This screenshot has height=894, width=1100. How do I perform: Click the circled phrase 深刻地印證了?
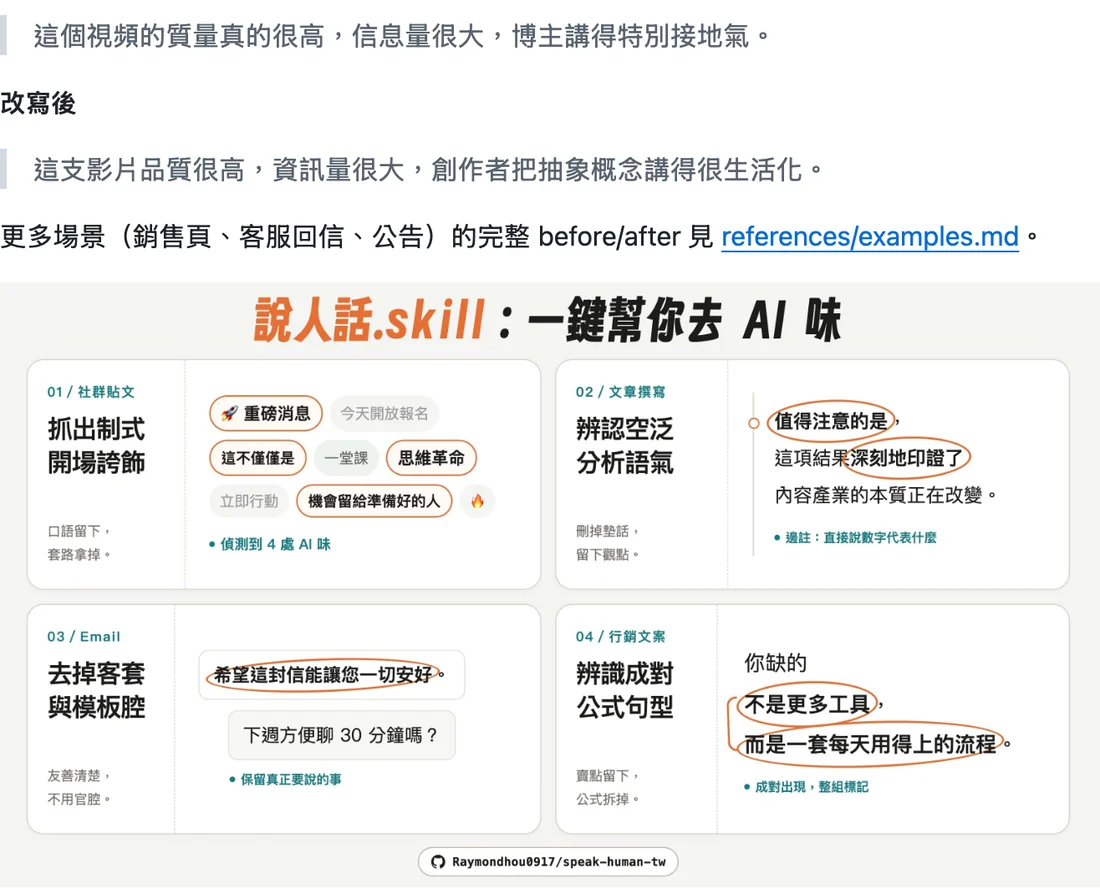[906, 458]
